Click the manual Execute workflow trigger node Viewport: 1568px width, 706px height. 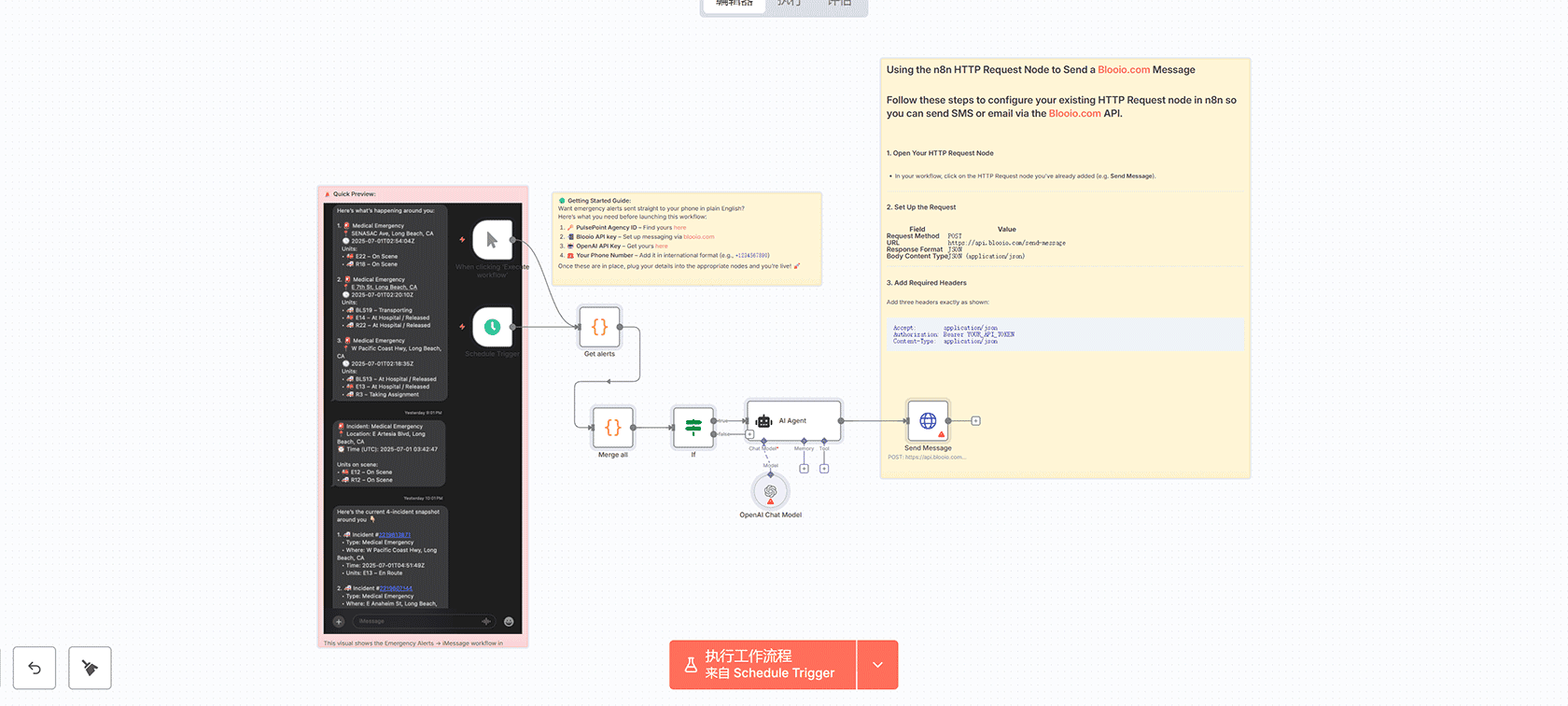tap(492, 240)
